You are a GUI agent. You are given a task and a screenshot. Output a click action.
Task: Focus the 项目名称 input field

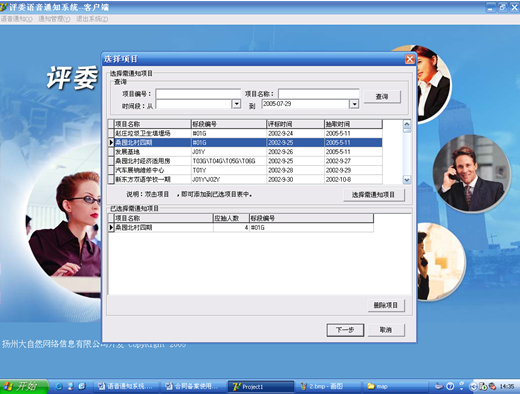(319, 94)
